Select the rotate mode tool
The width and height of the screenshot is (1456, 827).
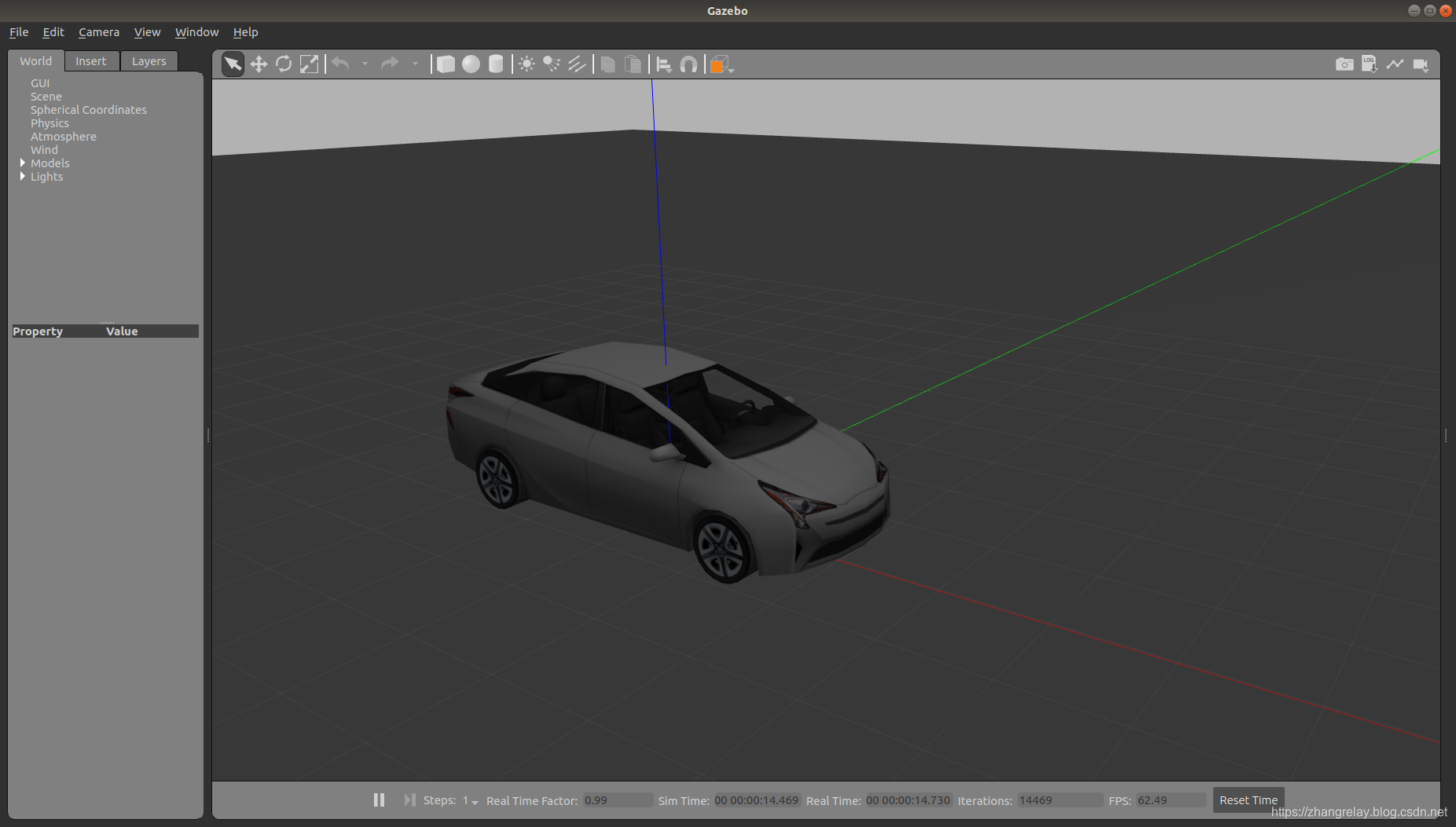(284, 64)
